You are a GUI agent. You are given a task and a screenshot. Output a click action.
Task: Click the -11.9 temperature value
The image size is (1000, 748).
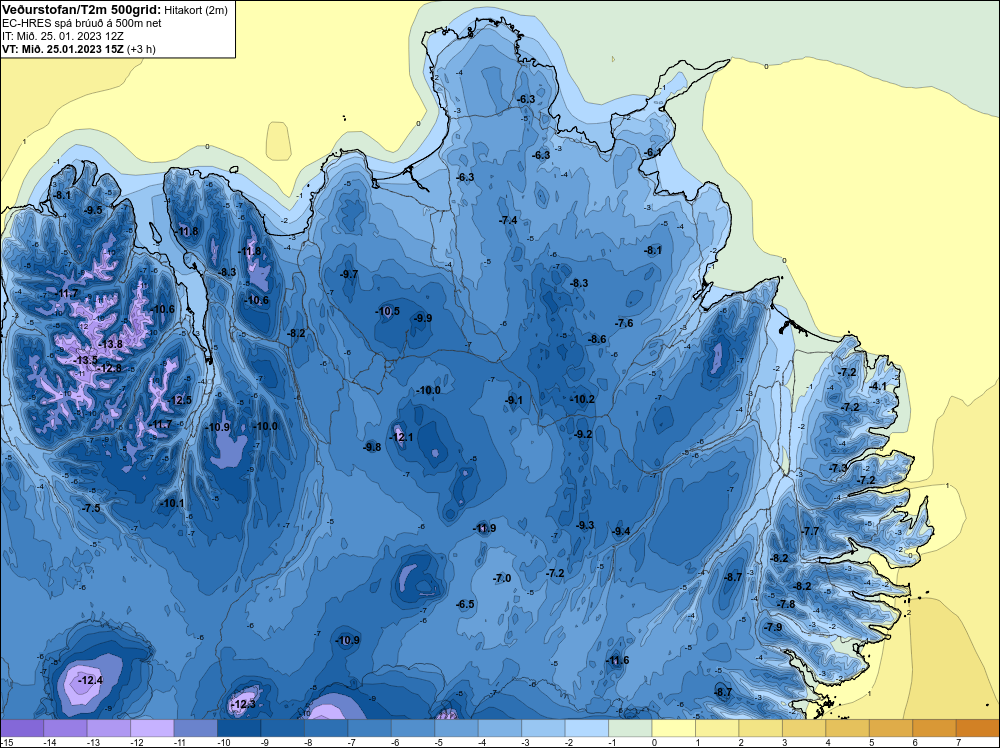[x=484, y=528]
